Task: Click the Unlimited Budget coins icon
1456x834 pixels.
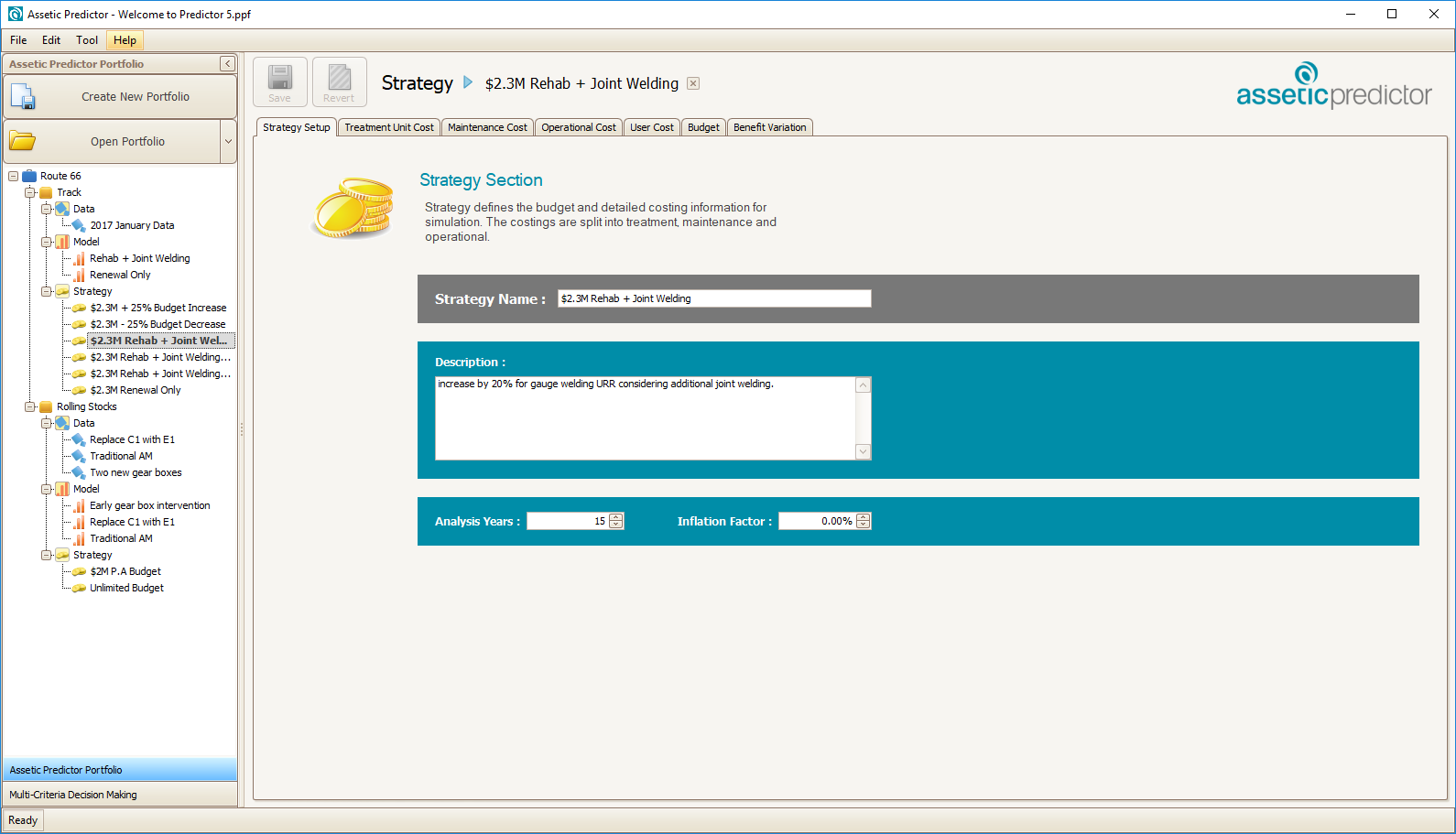Action: pos(79,588)
